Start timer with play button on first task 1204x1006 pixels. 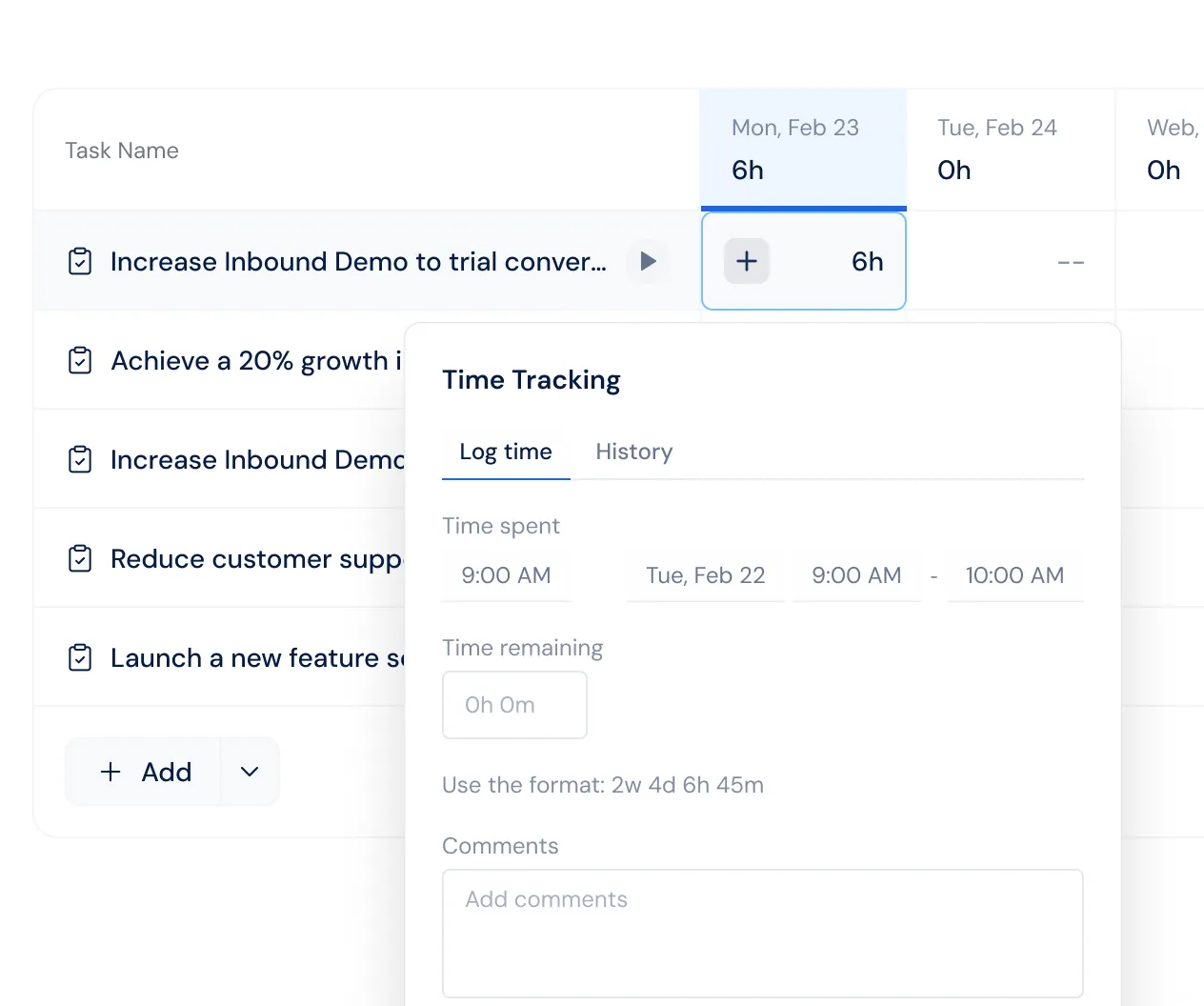click(649, 261)
